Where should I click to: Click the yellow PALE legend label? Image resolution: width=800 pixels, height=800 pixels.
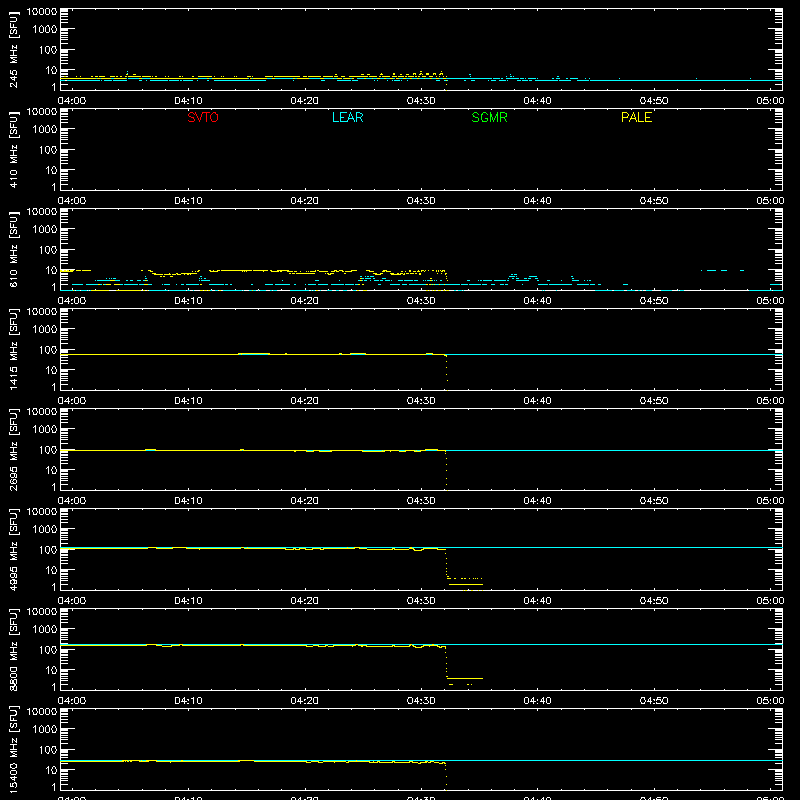(636, 117)
